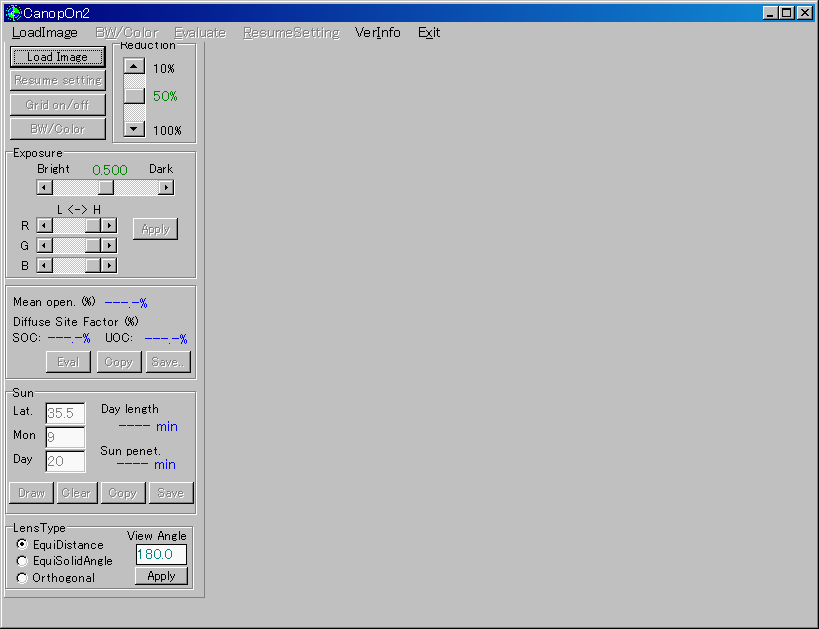Click the View Angle input field

coord(161,554)
